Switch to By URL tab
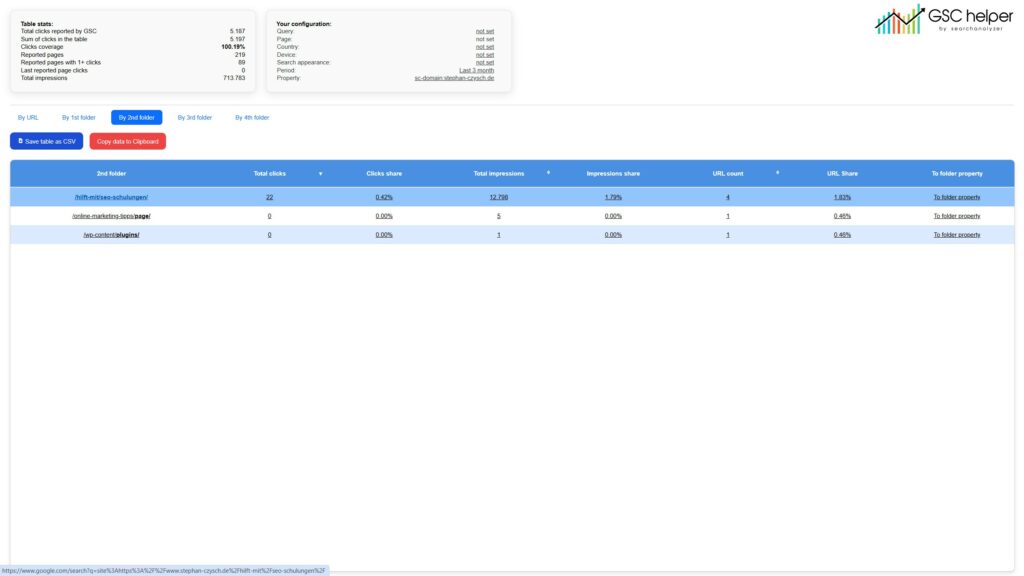The width and height of the screenshot is (1024, 576). pyautogui.click(x=28, y=118)
